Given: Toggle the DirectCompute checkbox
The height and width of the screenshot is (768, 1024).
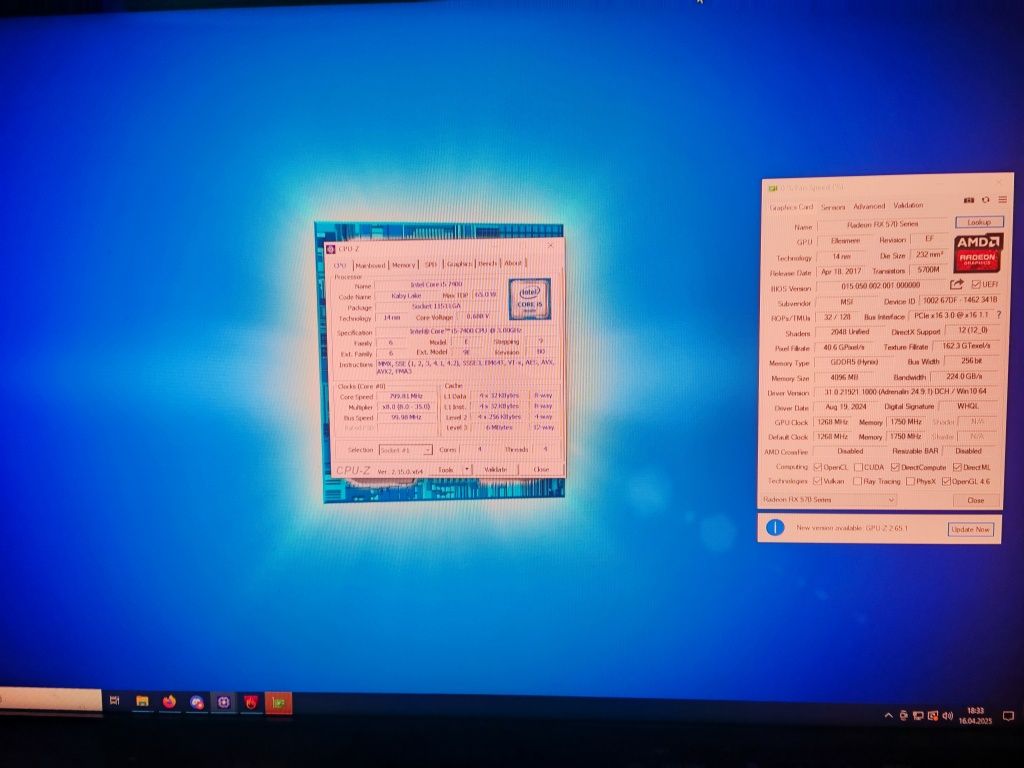Looking at the screenshot, I should point(895,467).
